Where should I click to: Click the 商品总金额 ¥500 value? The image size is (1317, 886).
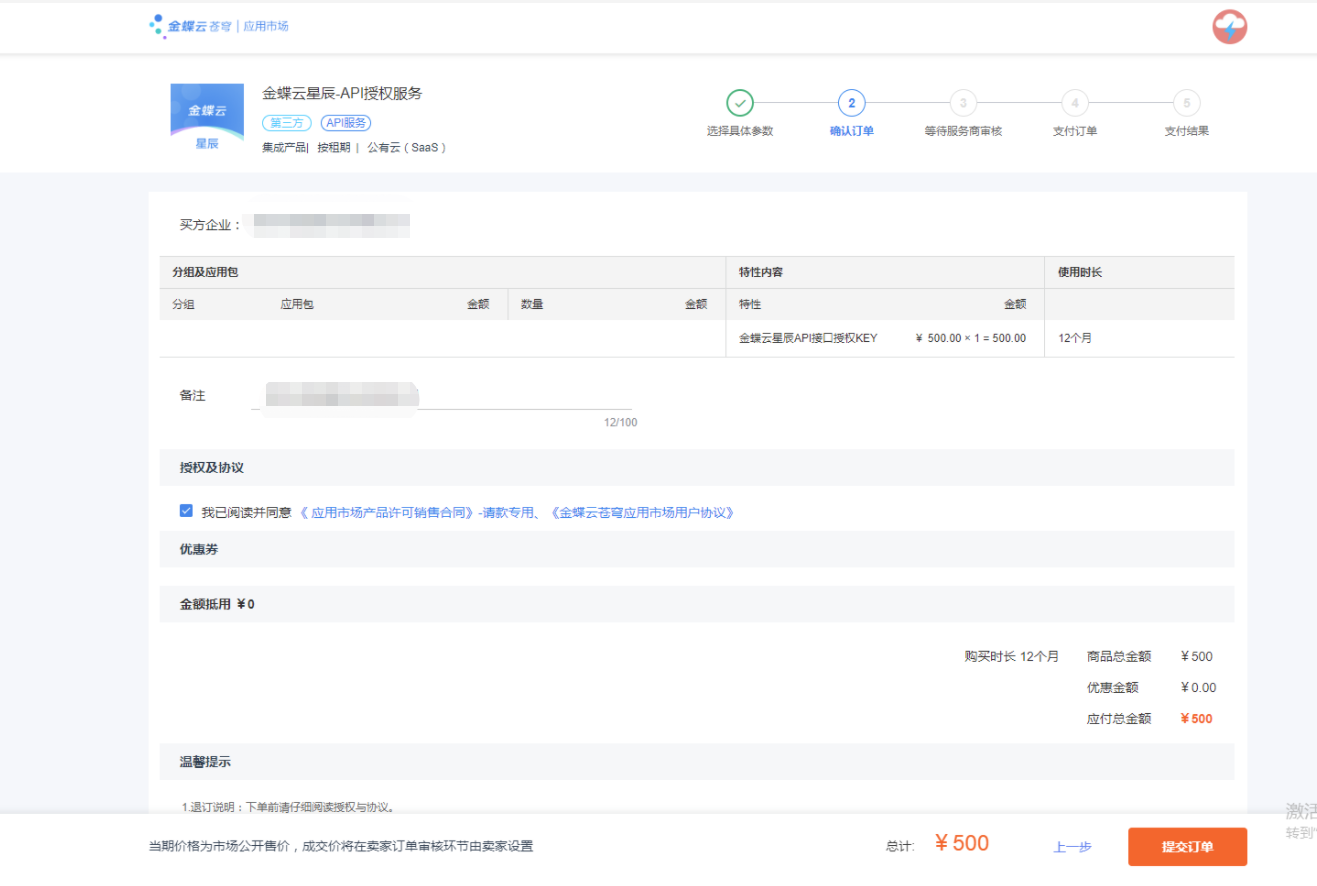(1196, 656)
